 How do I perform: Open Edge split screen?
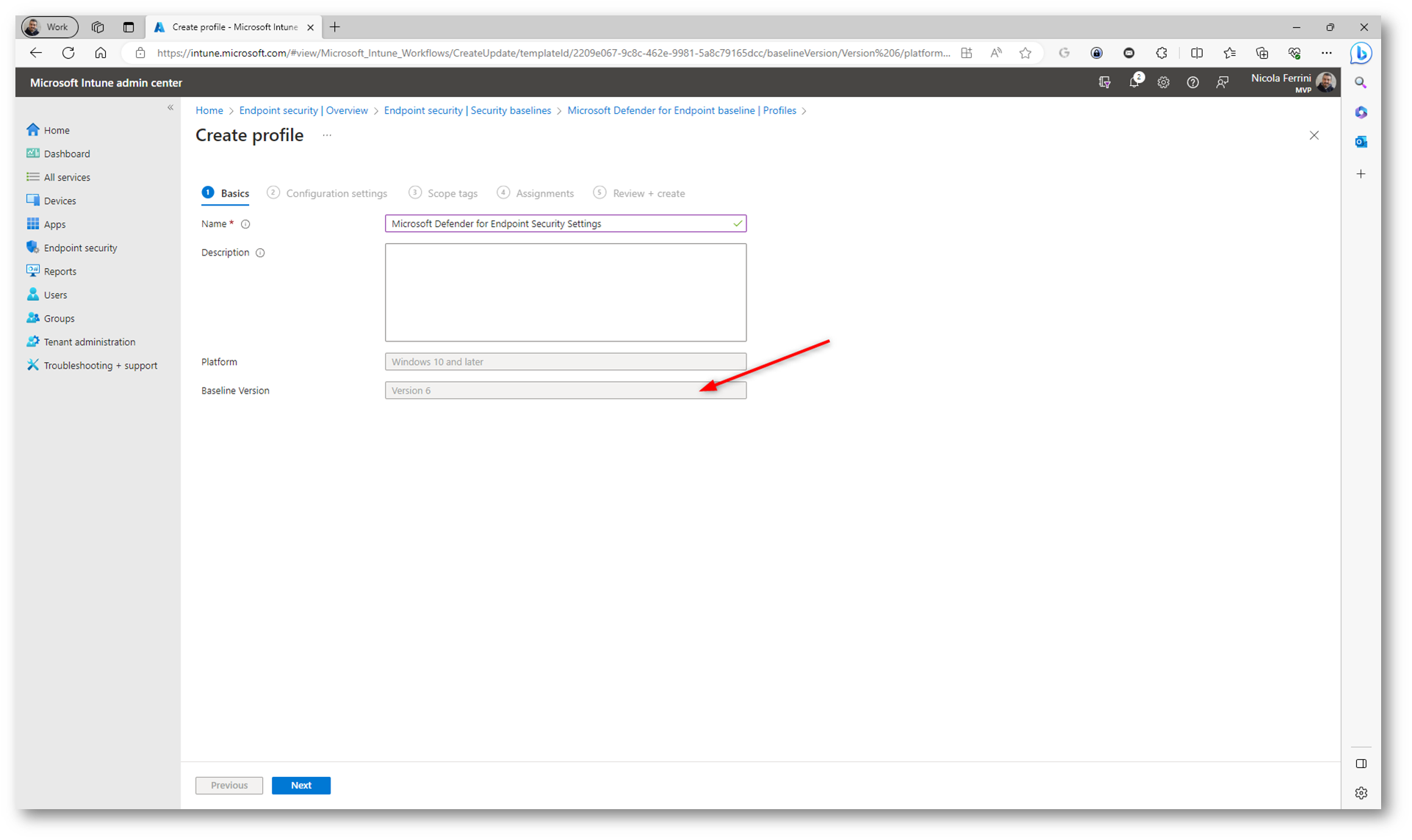click(1197, 53)
